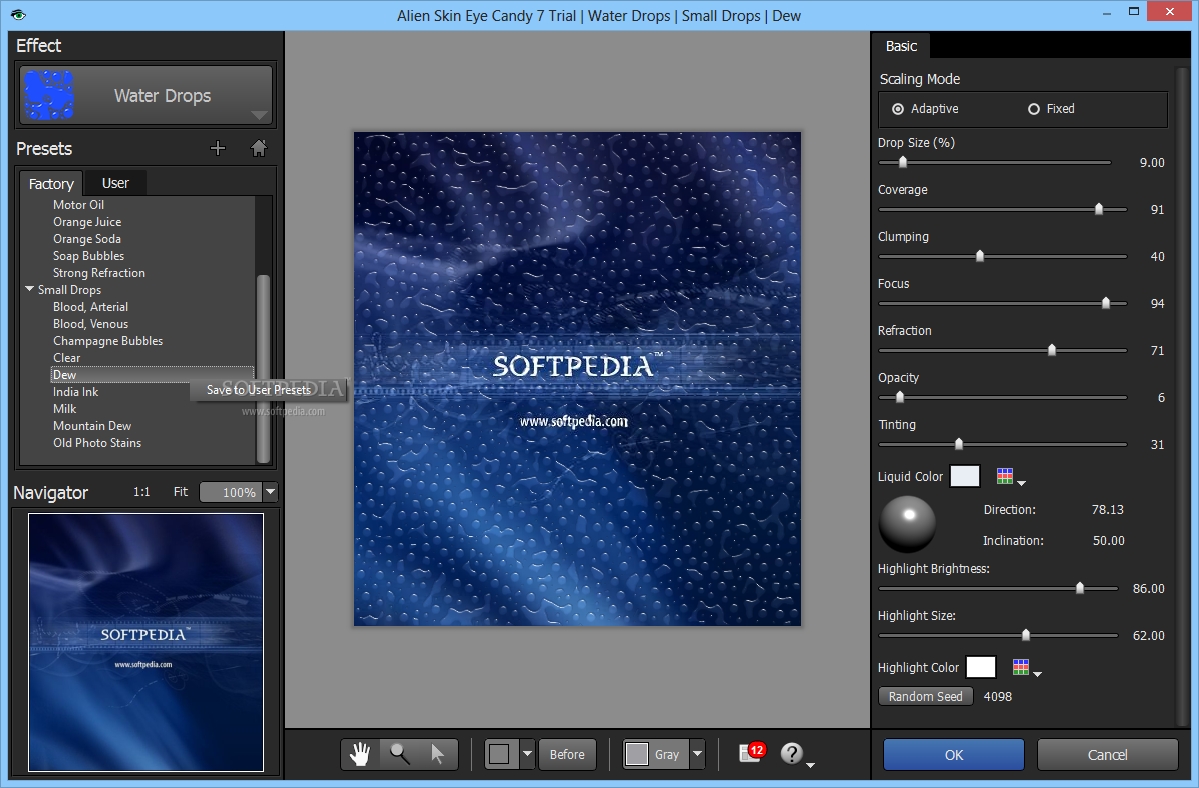Screen dimensions: 1199x788
Task: Click the Eye Candy app icon in title bar
Action: [18, 15]
